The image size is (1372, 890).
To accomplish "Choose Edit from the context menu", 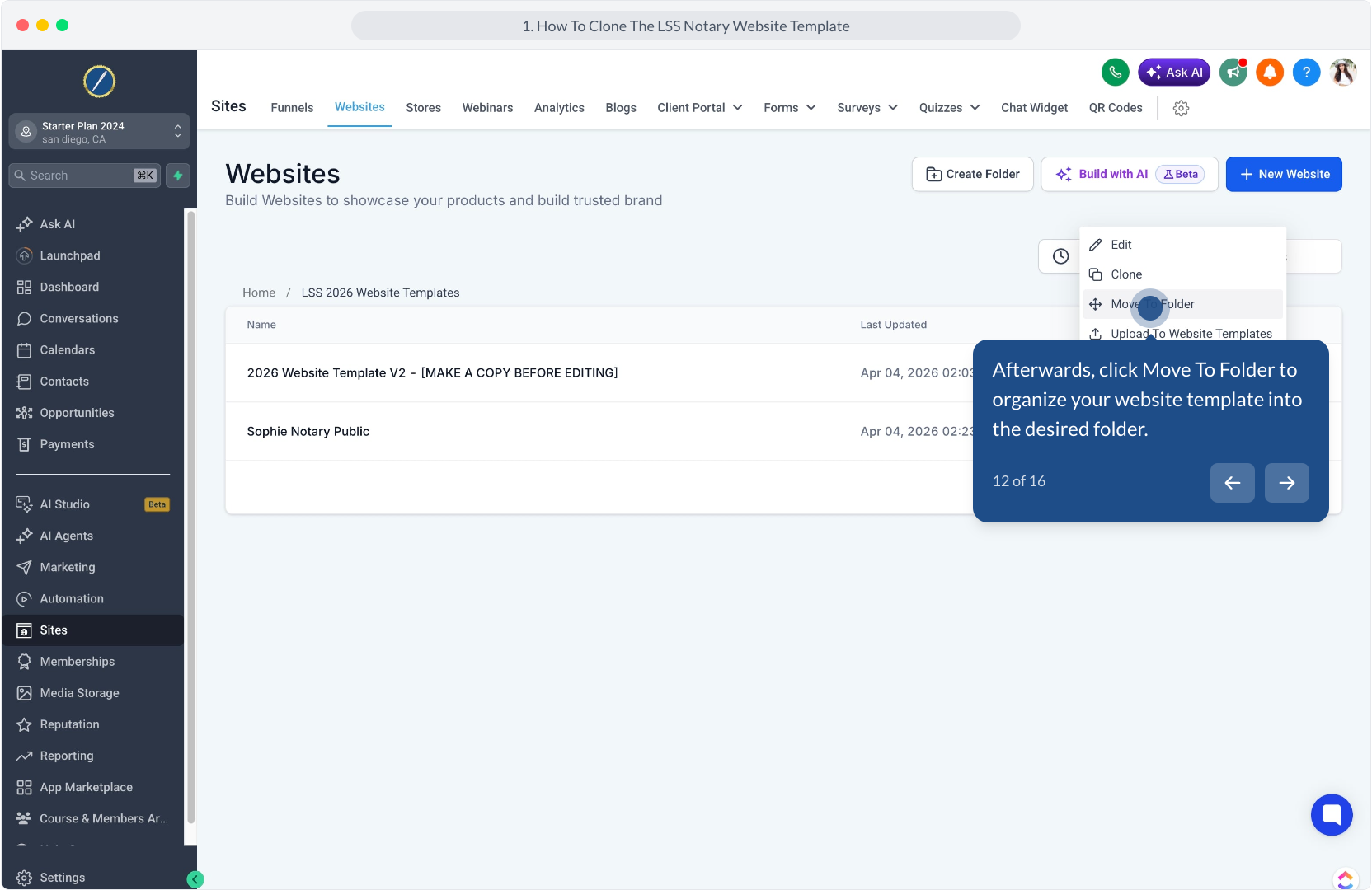I will point(1182,245).
